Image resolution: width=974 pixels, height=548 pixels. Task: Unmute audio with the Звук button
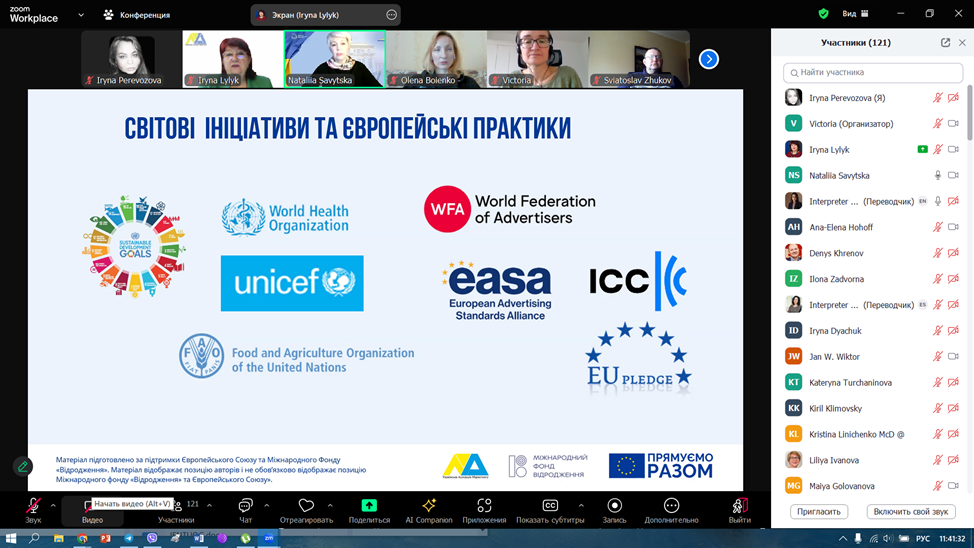33,511
